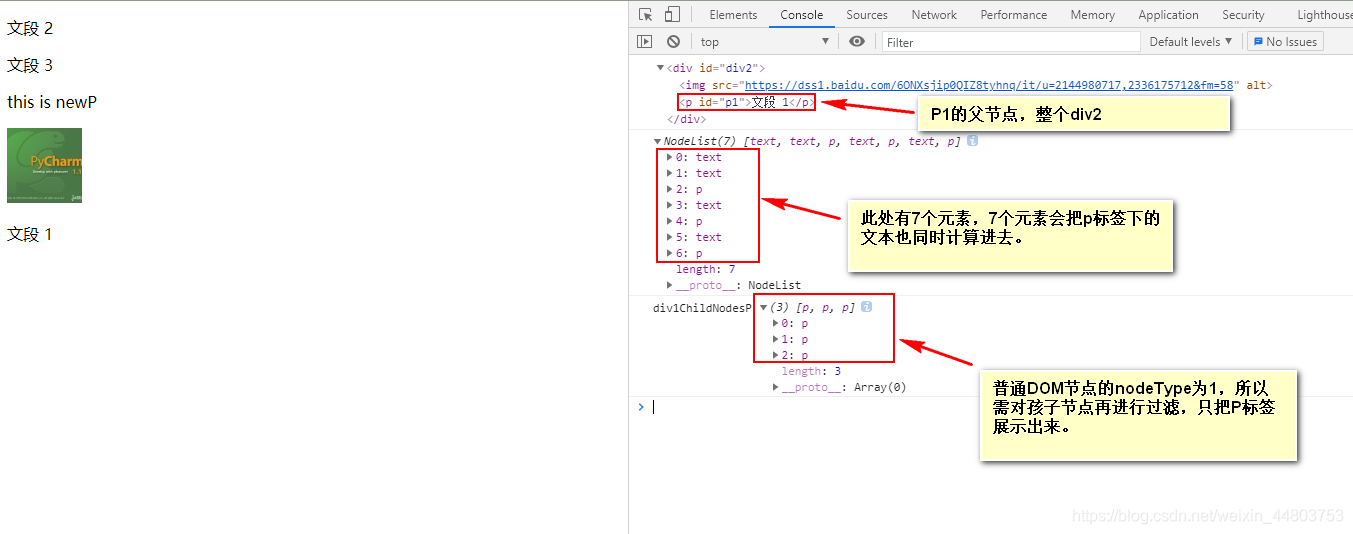Expand NodeList item 5: text

[x=670, y=237]
